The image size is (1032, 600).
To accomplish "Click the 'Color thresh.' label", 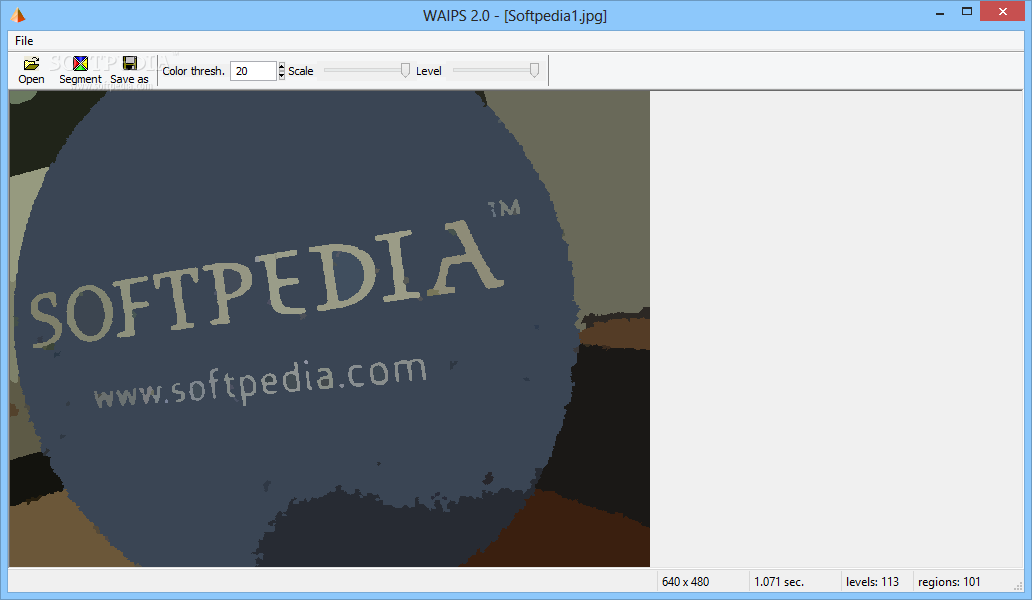I will [194, 71].
